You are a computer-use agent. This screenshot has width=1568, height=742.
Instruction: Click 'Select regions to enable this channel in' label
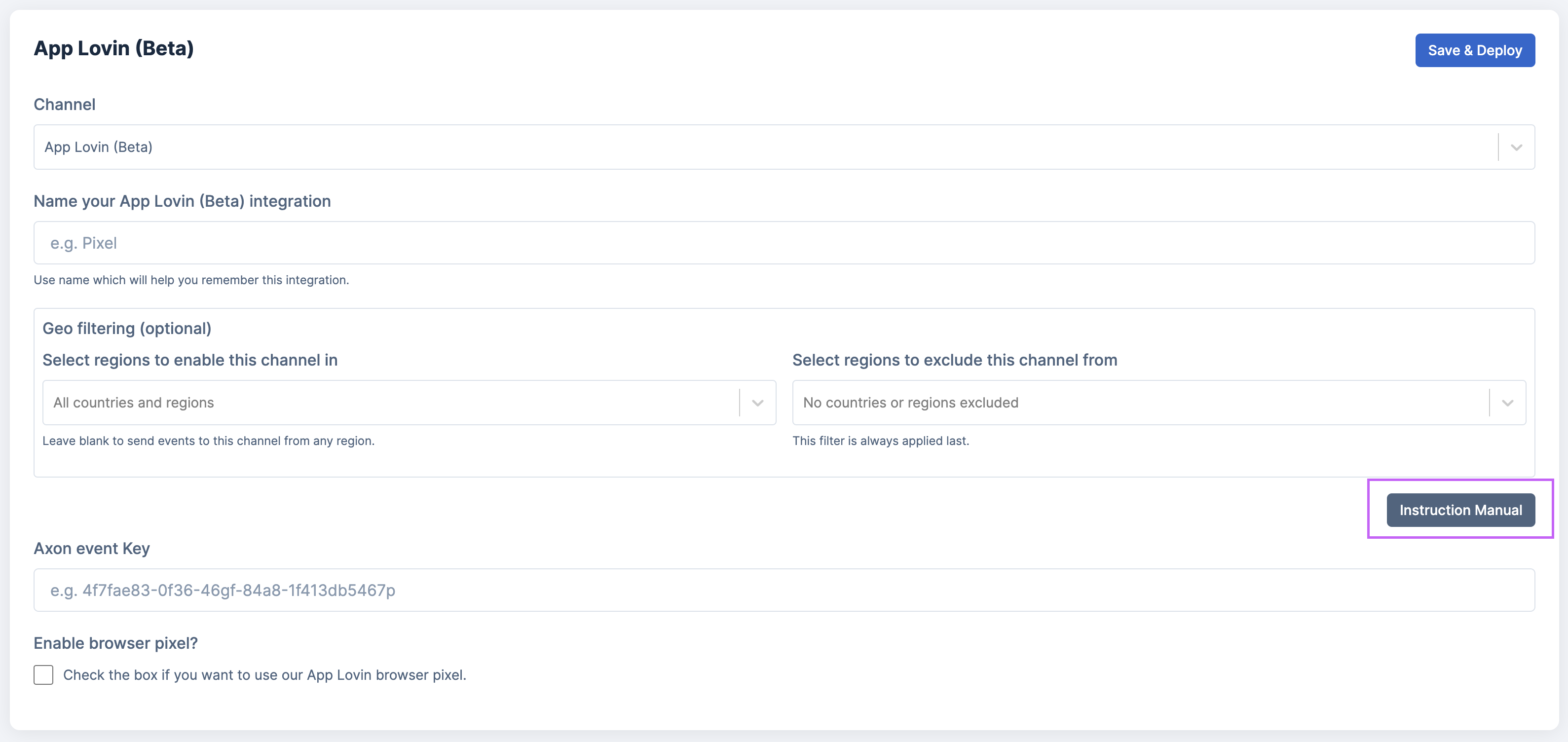(x=190, y=360)
